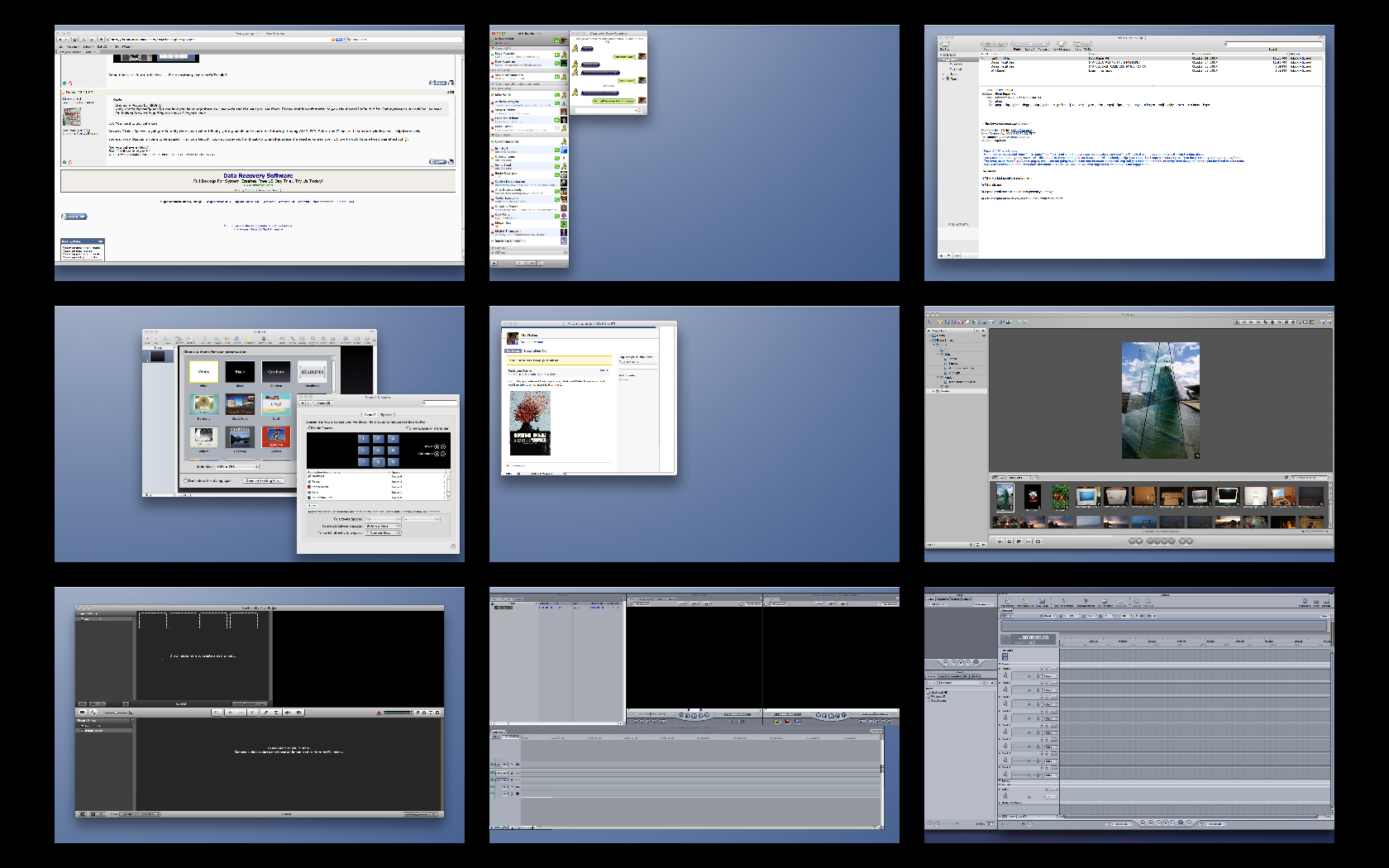This screenshot has width=1389, height=868.
Task: Expand the highlighted bottom item in Aperture's projects tree
Action: (933, 391)
